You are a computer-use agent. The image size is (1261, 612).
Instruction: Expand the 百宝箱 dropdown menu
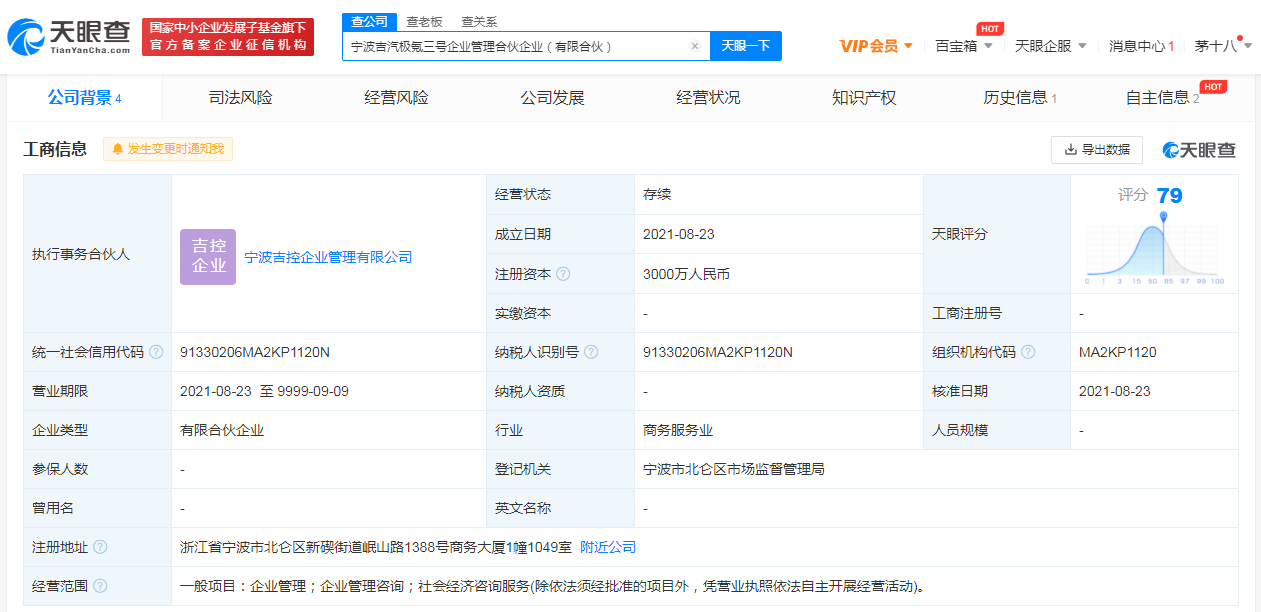[x=962, y=46]
